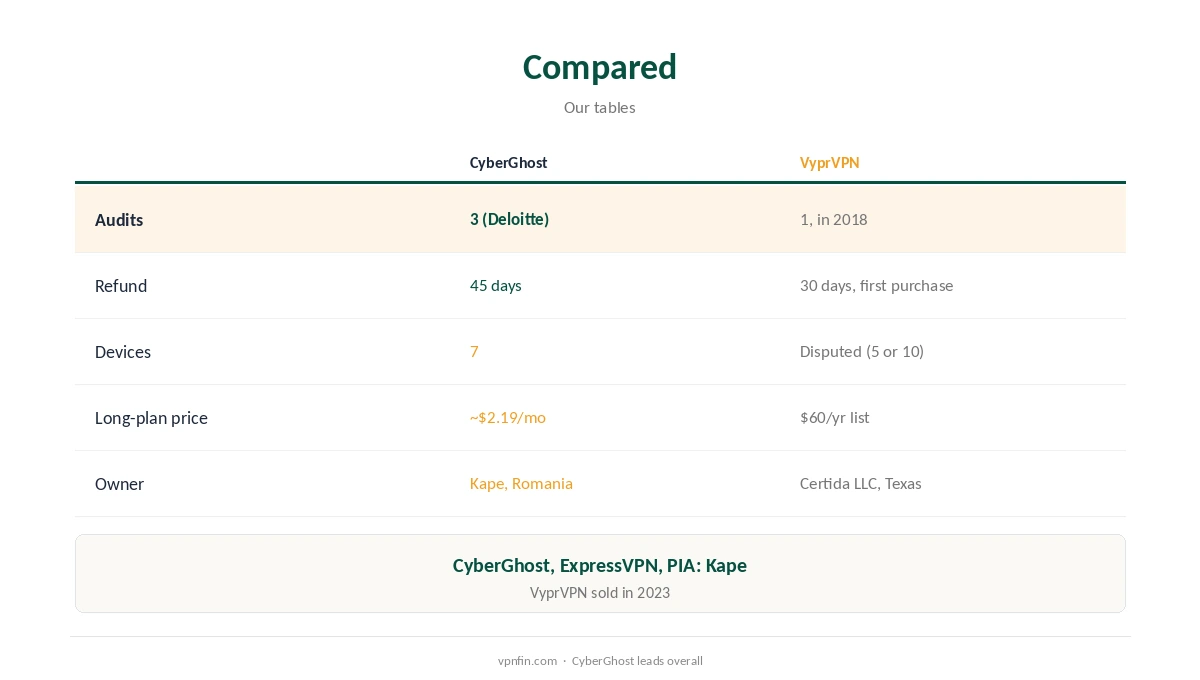Open the vpnfin.com footer link
This screenshot has height=680, width=1200.
pyautogui.click(x=527, y=661)
